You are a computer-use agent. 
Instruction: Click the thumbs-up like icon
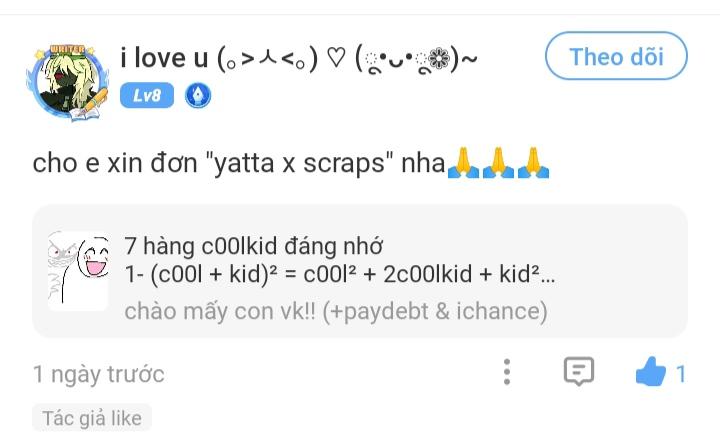click(x=651, y=374)
